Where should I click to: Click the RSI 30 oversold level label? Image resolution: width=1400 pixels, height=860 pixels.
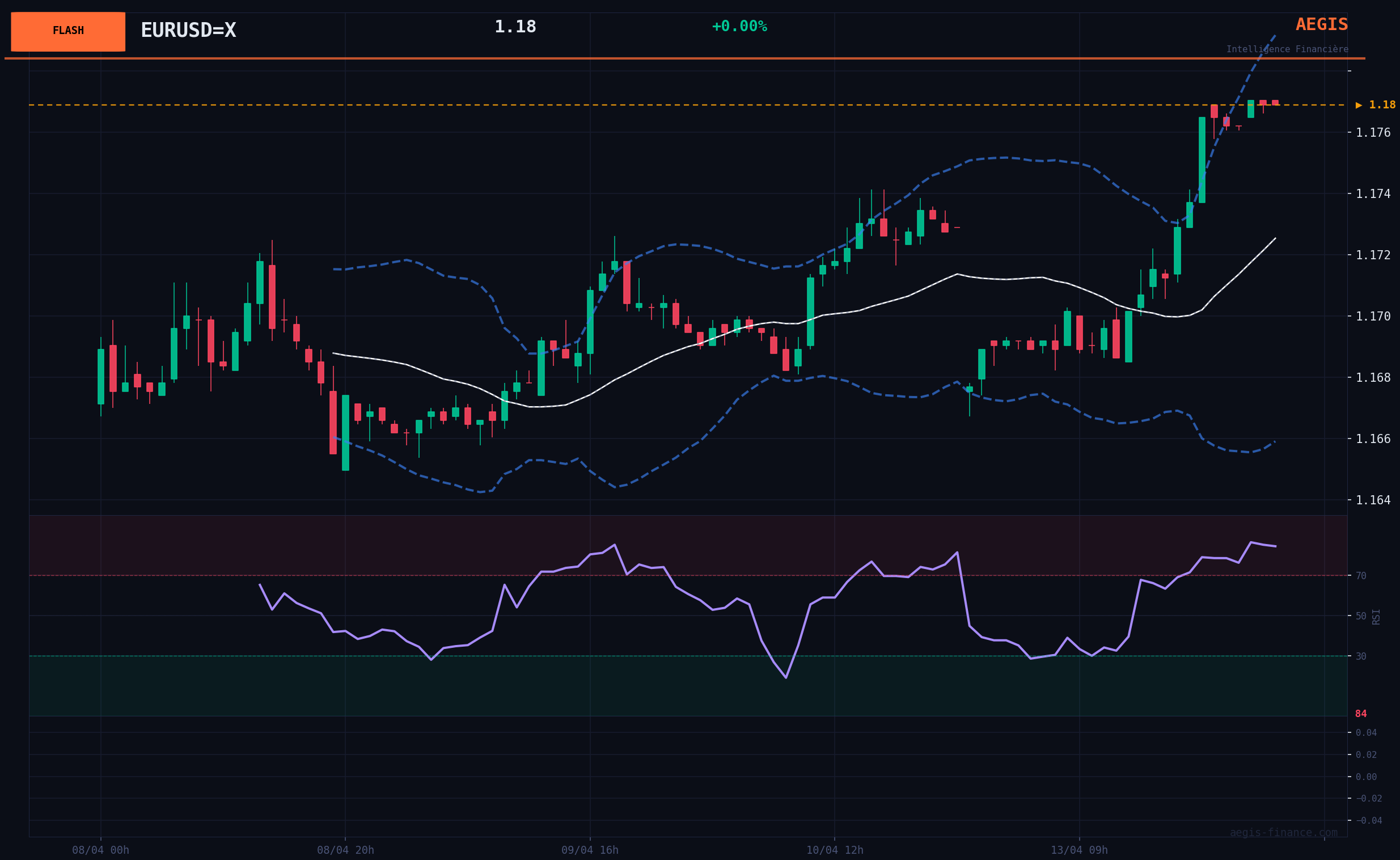pos(1361,656)
